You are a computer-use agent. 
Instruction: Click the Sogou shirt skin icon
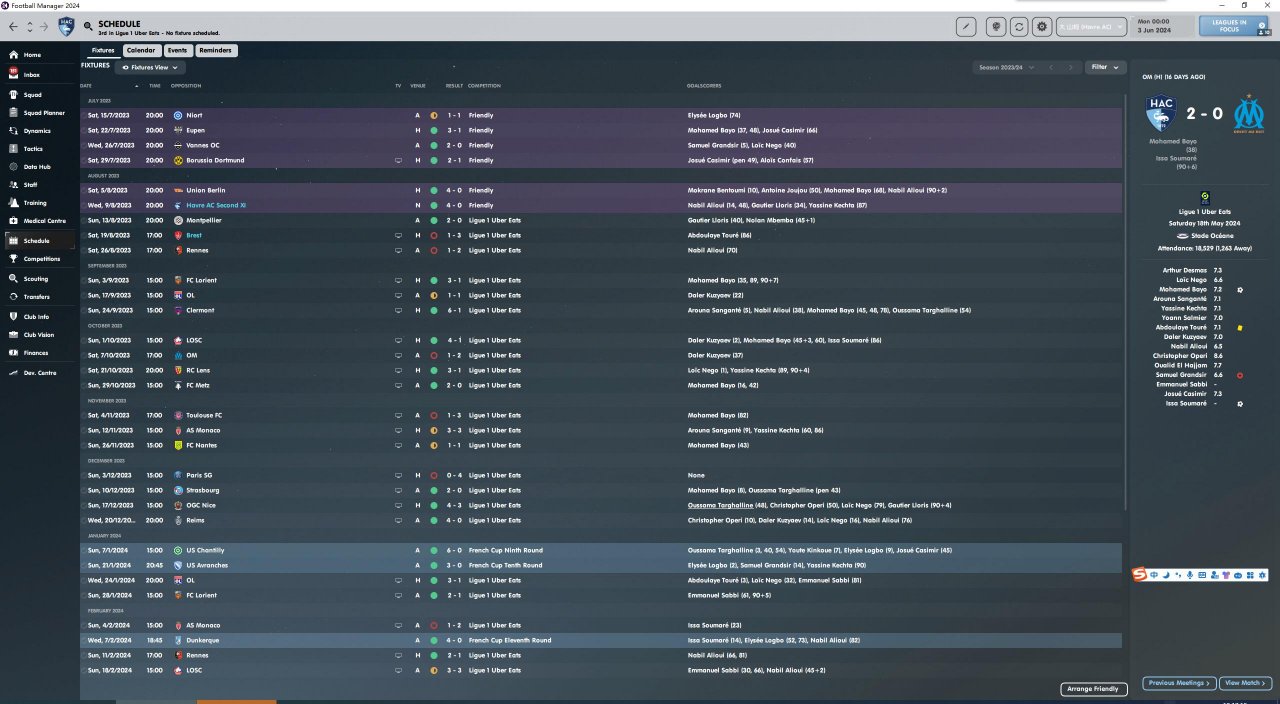click(x=1226, y=575)
